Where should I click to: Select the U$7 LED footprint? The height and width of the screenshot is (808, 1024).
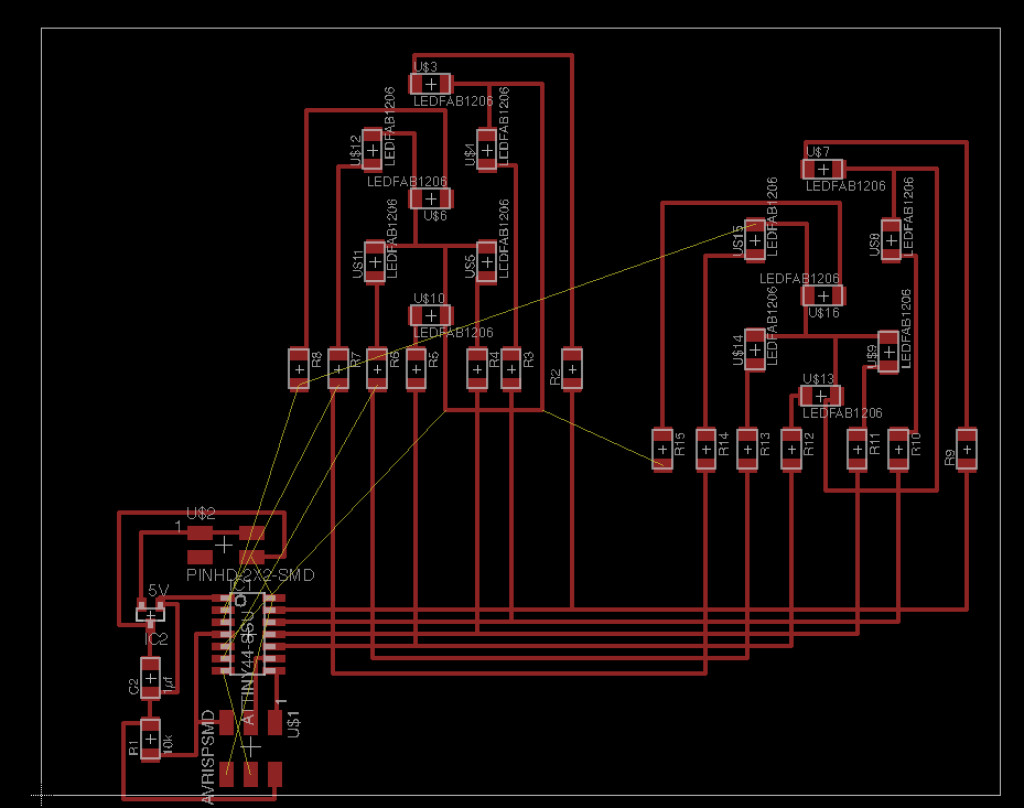pos(823,169)
